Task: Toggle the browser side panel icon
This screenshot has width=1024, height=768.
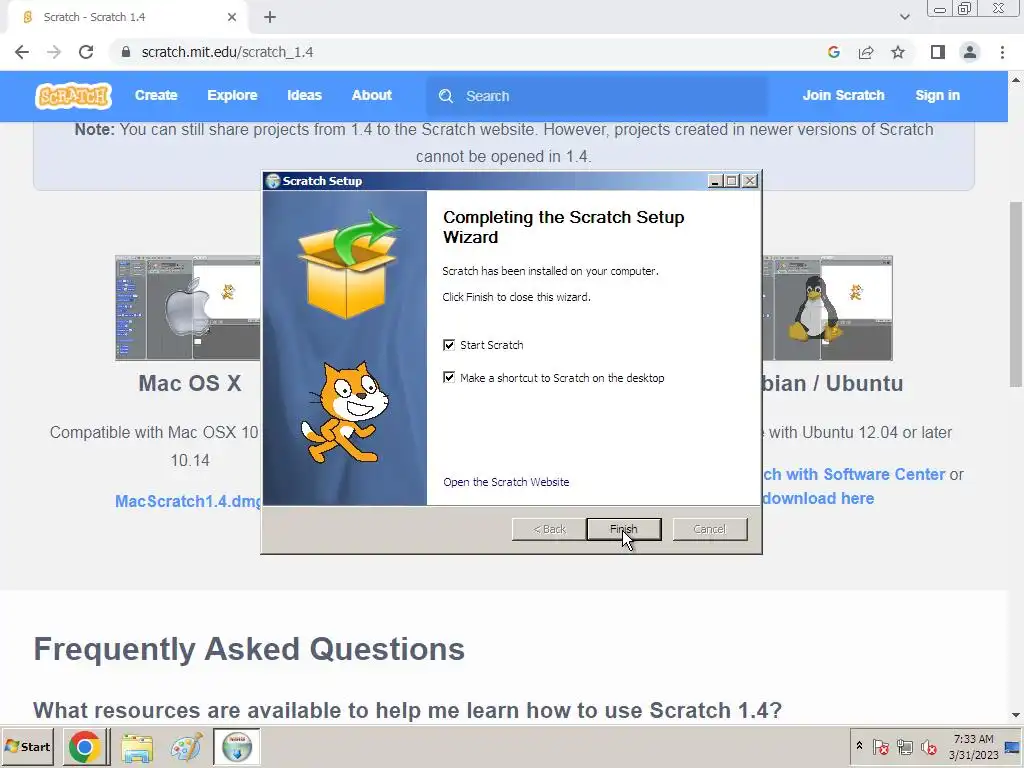Action: click(x=938, y=52)
